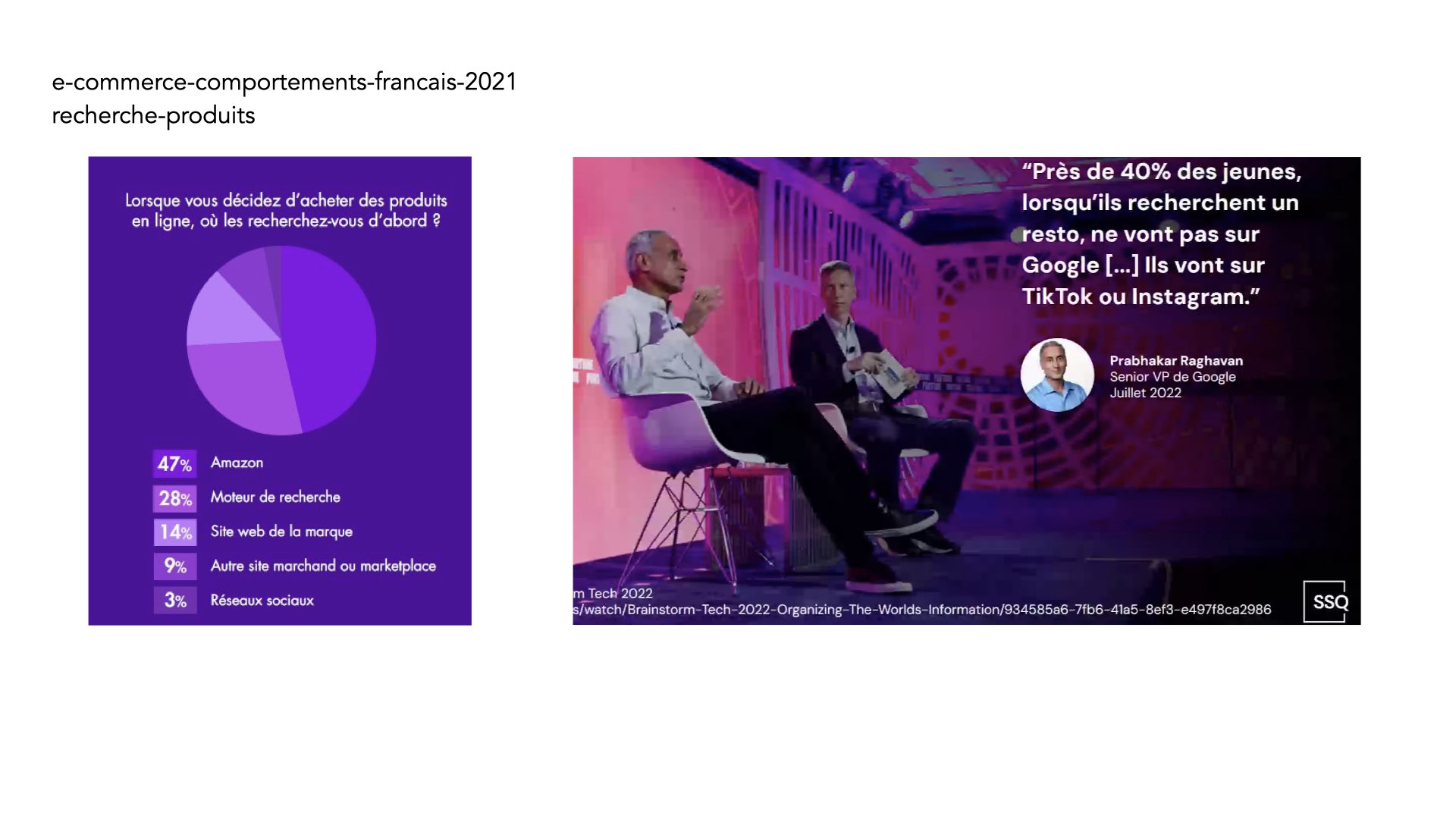The image size is (1456, 819).
Task: Select the 'Amazon' legend label
Action: coord(237,463)
